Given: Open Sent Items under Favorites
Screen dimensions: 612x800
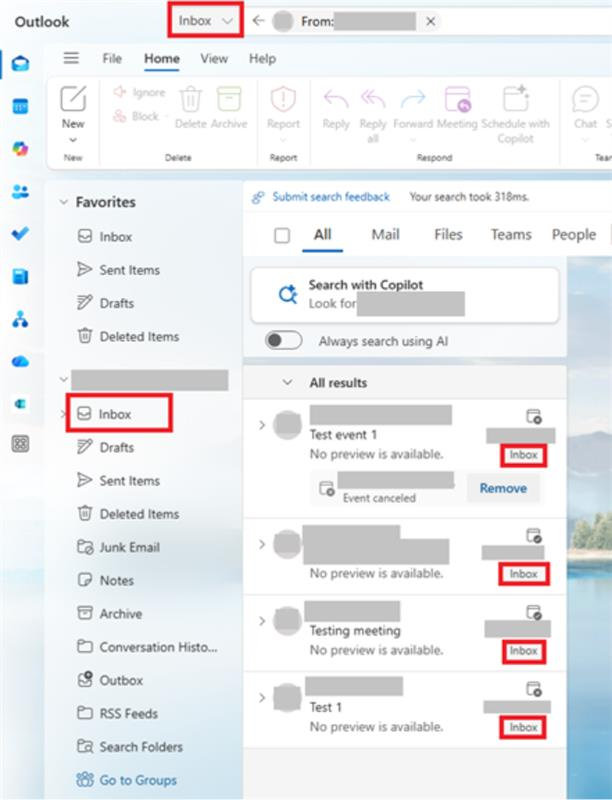Looking at the screenshot, I should [x=130, y=270].
